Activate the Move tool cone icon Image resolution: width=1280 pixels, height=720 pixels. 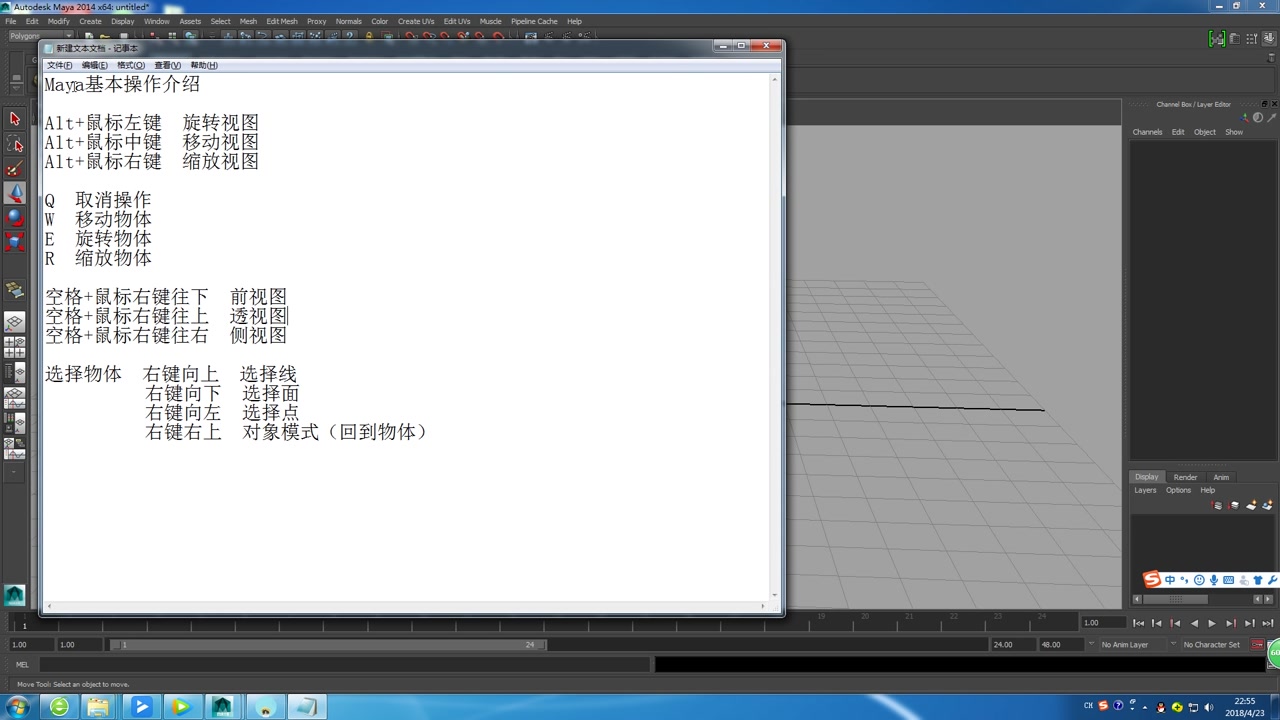click(x=14, y=193)
